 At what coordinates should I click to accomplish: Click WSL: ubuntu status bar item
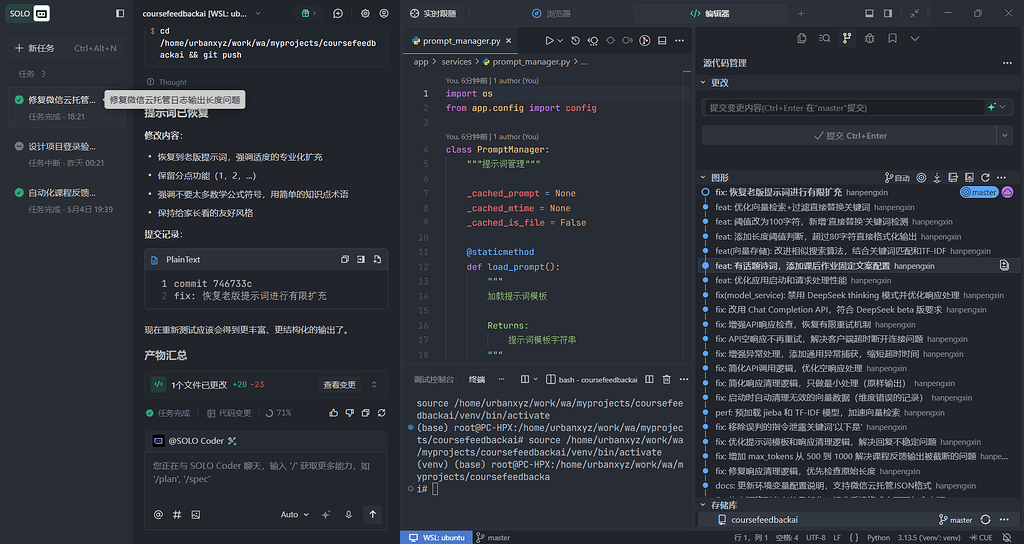tap(437, 537)
